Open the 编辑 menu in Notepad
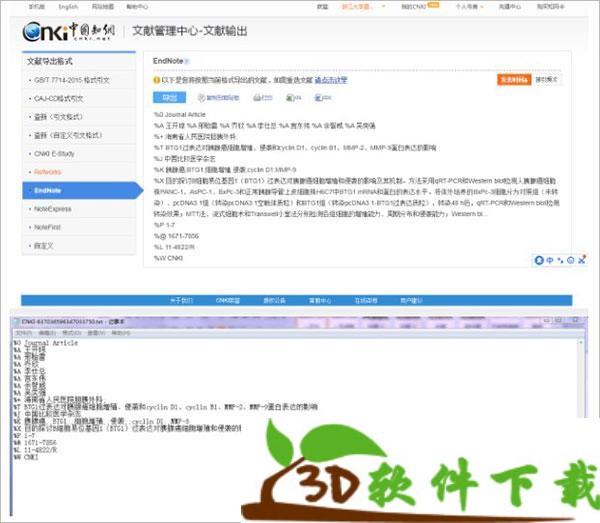This screenshot has height=523, width=600. pyautogui.click(x=47, y=333)
